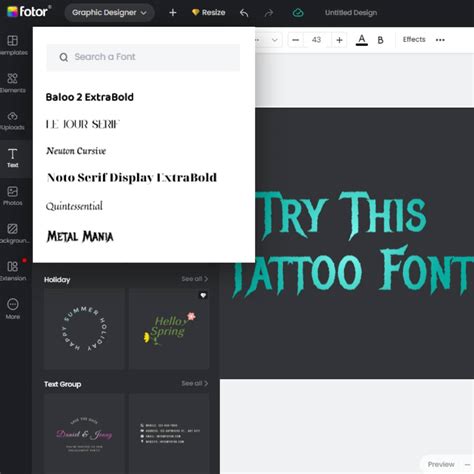Open the More sidebar menu
The width and height of the screenshot is (474, 474).
coord(13,309)
